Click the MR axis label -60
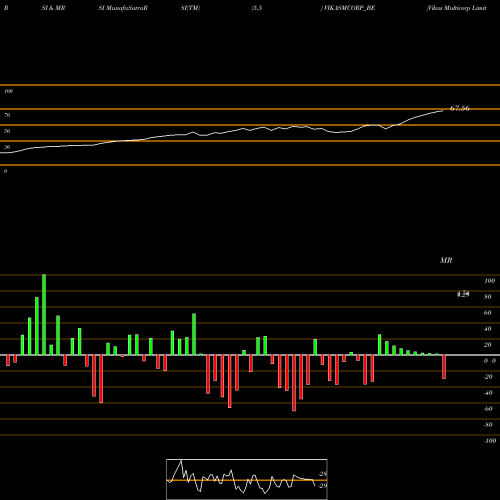The image size is (500, 500). pos(488,409)
